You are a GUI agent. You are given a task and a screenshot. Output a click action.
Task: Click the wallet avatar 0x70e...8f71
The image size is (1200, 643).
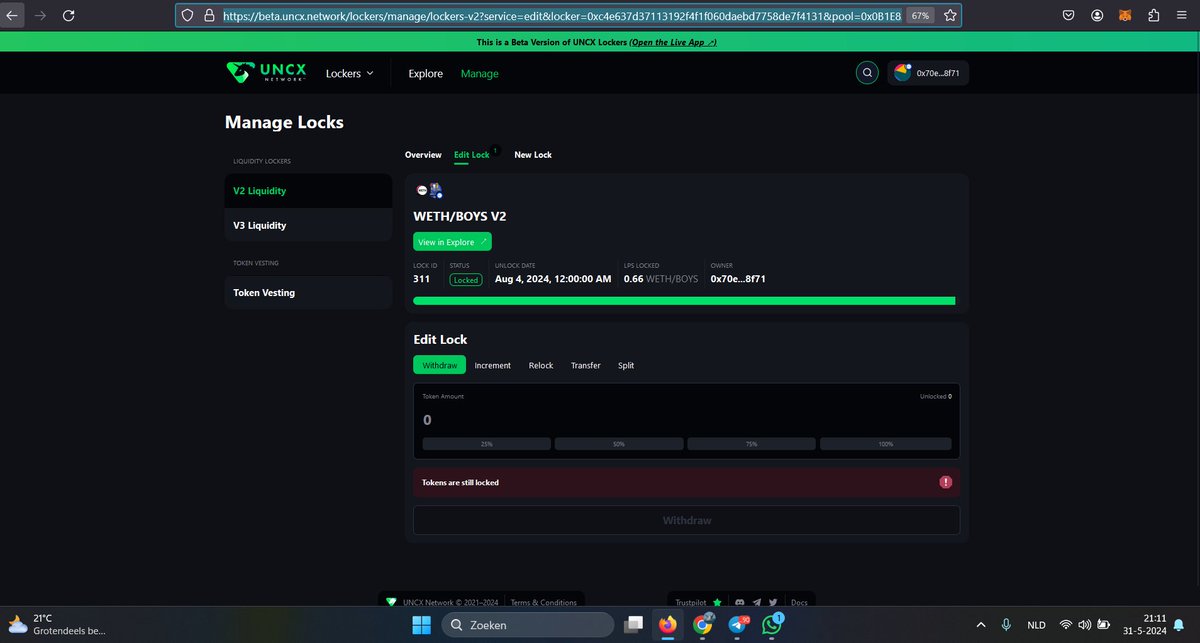point(902,73)
